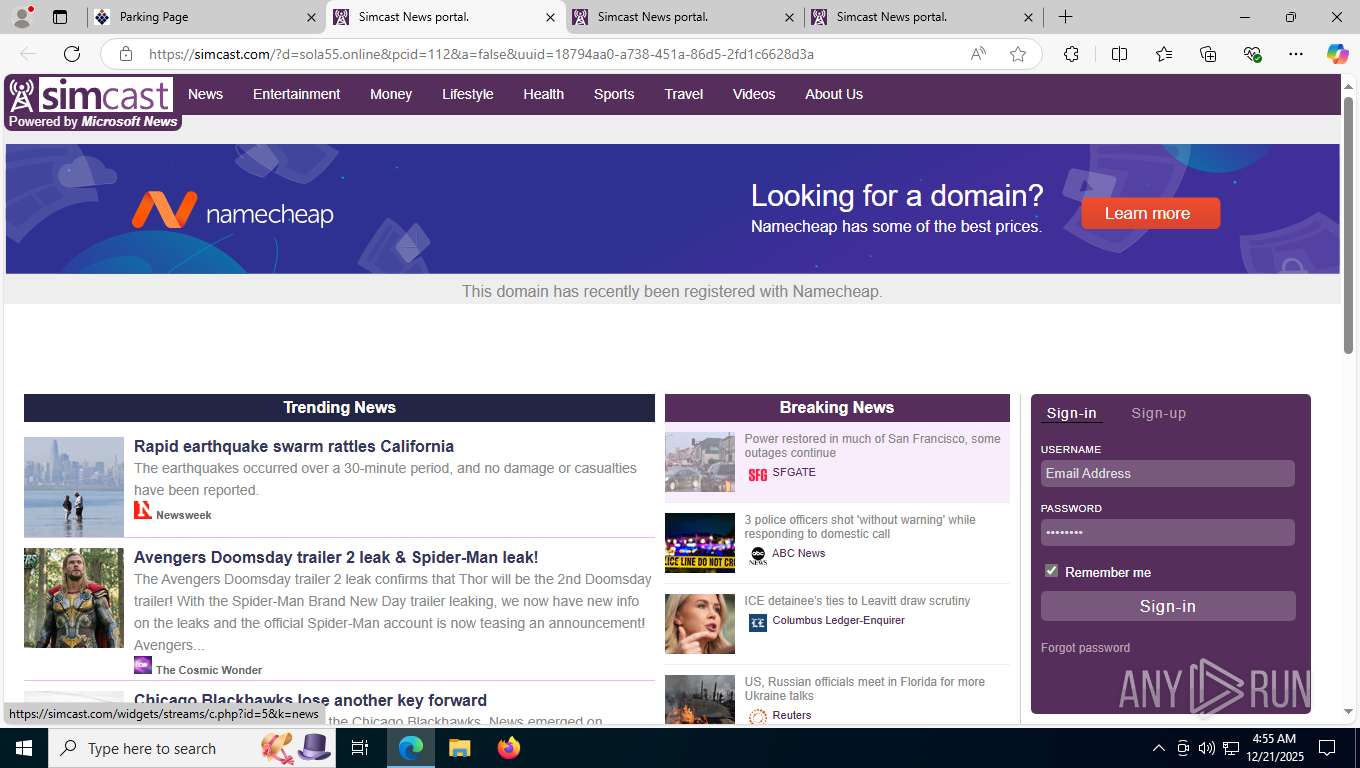Open the network icon in system tray
Viewport: 1360px width, 768px height.
click(1232, 748)
